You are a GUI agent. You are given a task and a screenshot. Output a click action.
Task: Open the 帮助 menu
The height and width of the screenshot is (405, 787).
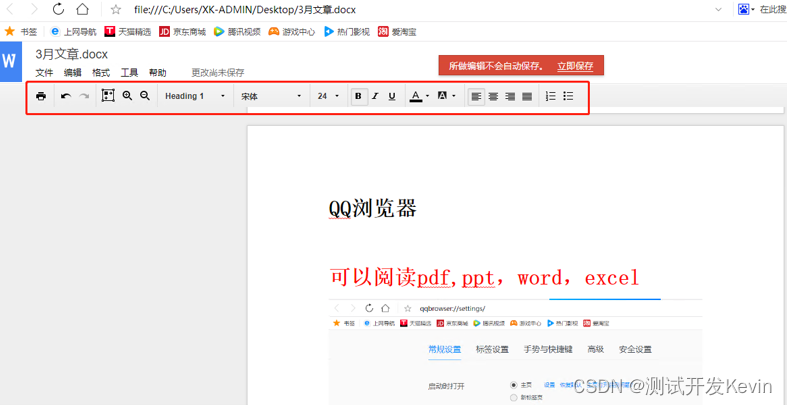click(158, 73)
